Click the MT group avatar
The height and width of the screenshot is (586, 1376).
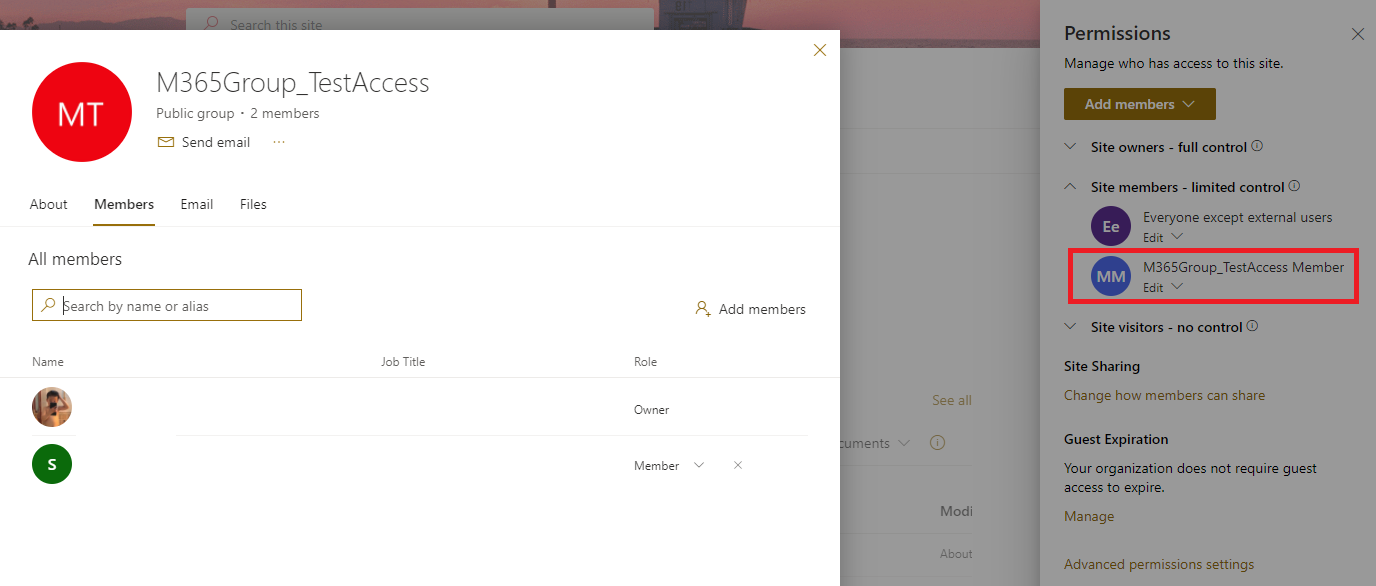82,112
